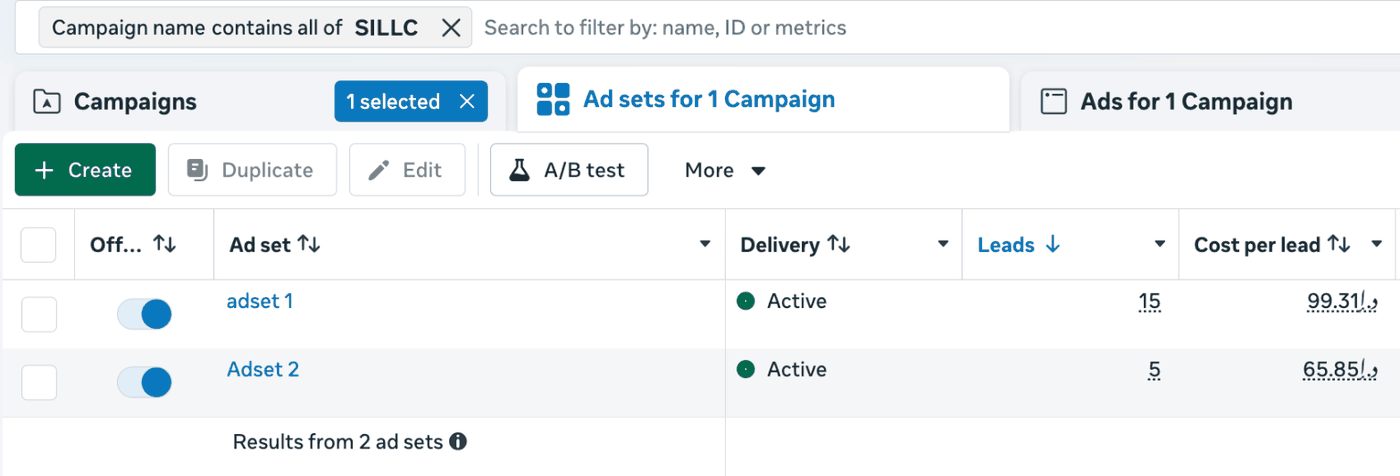Click the Duplicate button
This screenshot has height=476, width=1400.
point(252,170)
